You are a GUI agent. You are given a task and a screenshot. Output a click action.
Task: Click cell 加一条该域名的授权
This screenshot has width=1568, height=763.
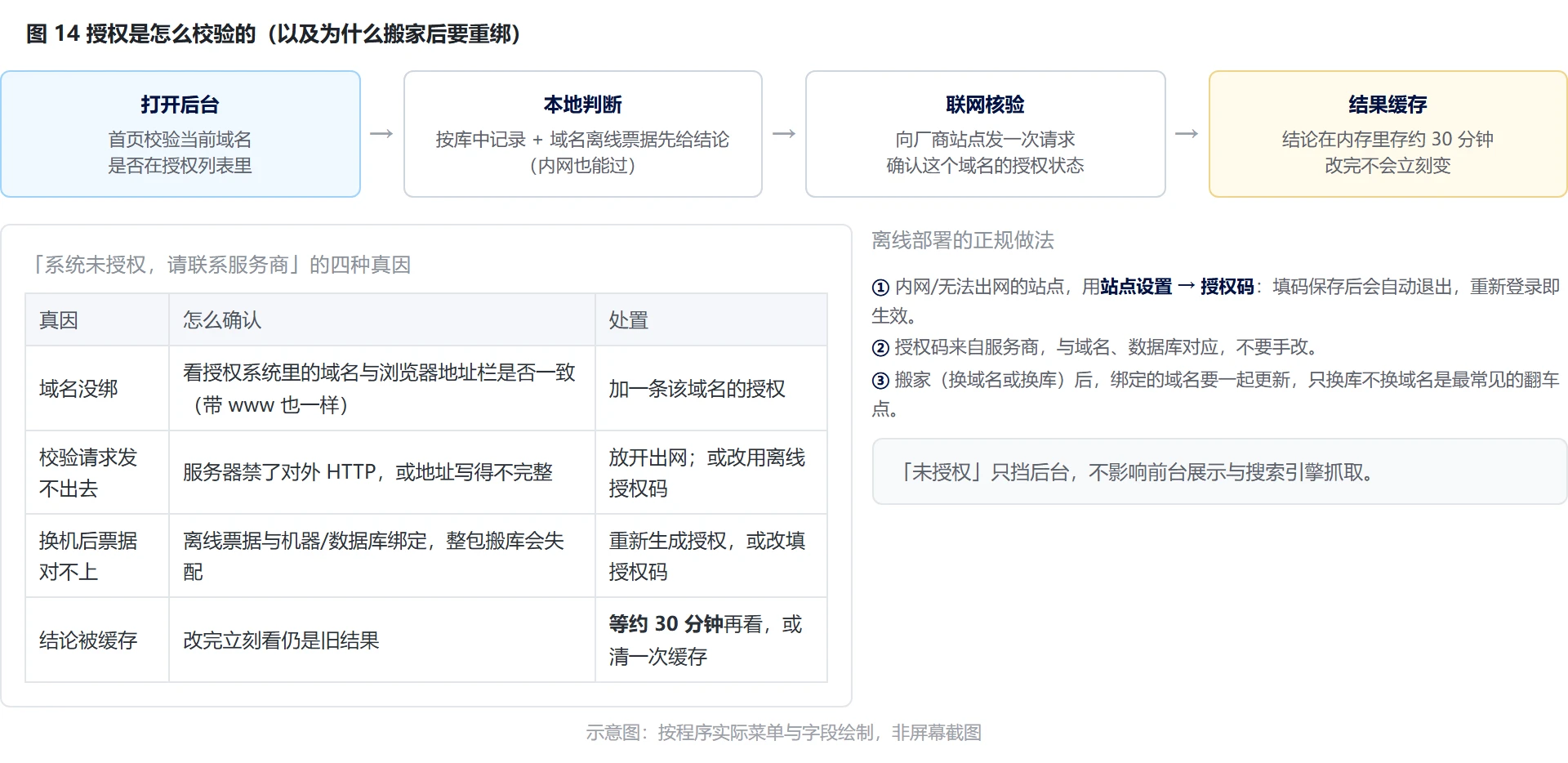click(710, 389)
